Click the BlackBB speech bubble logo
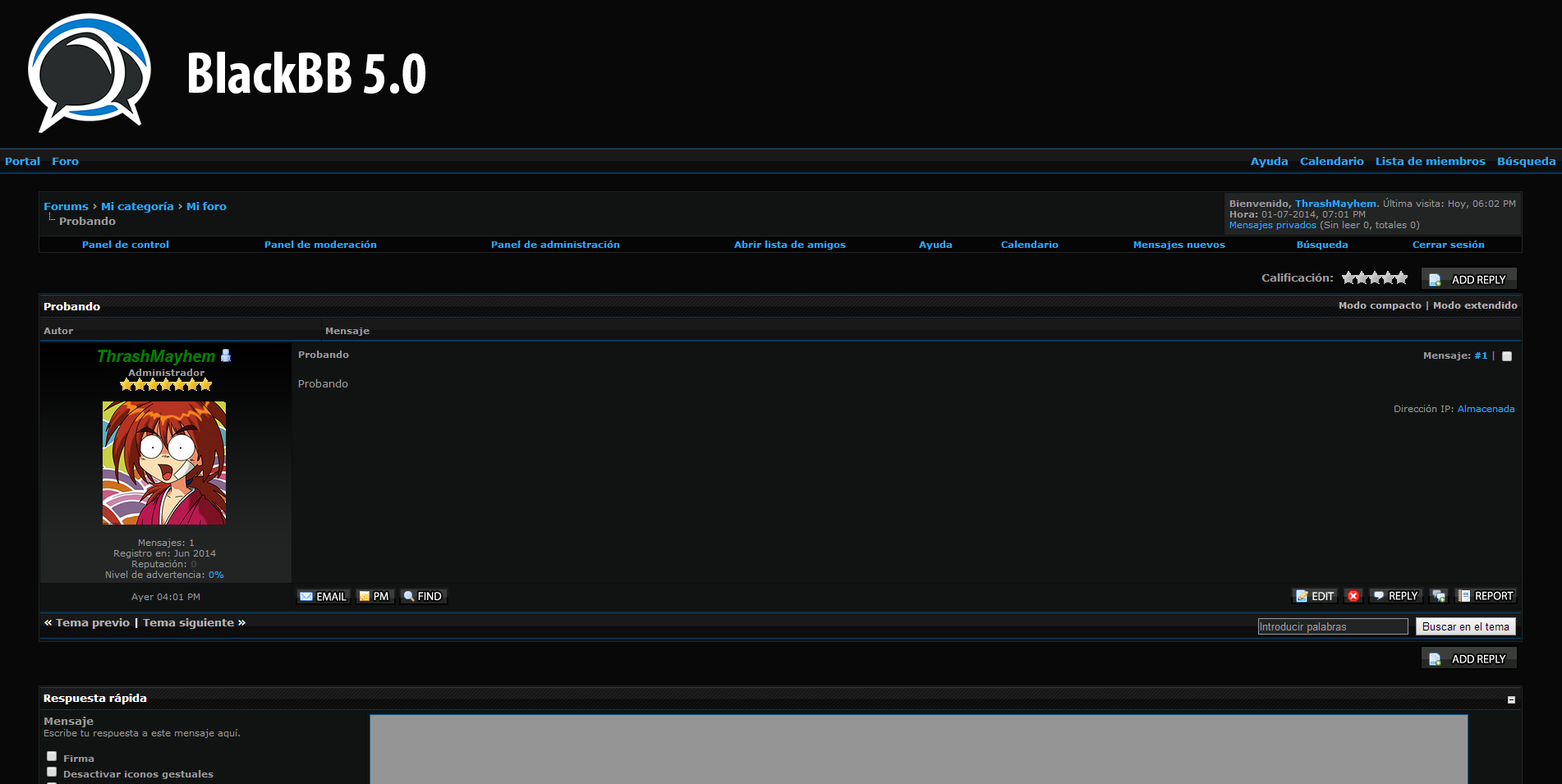The width and height of the screenshot is (1562, 784). tap(89, 73)
